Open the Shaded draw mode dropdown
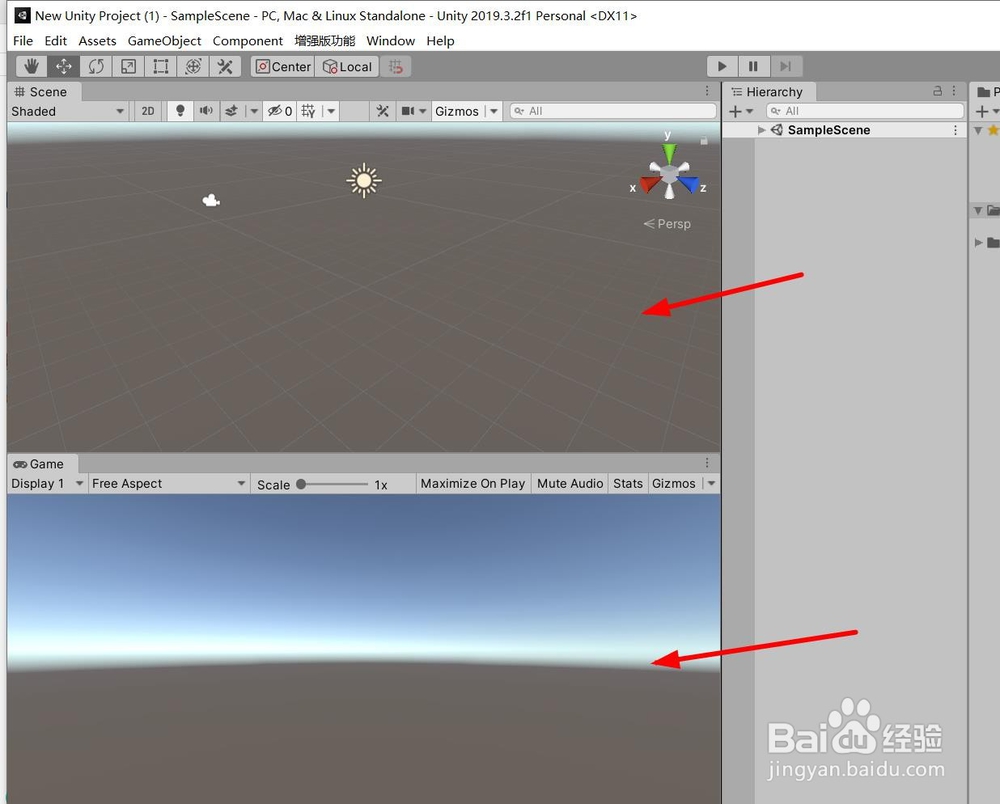Image resolution: width=1000 pixels, height=804 pixels. click(65, 111)
